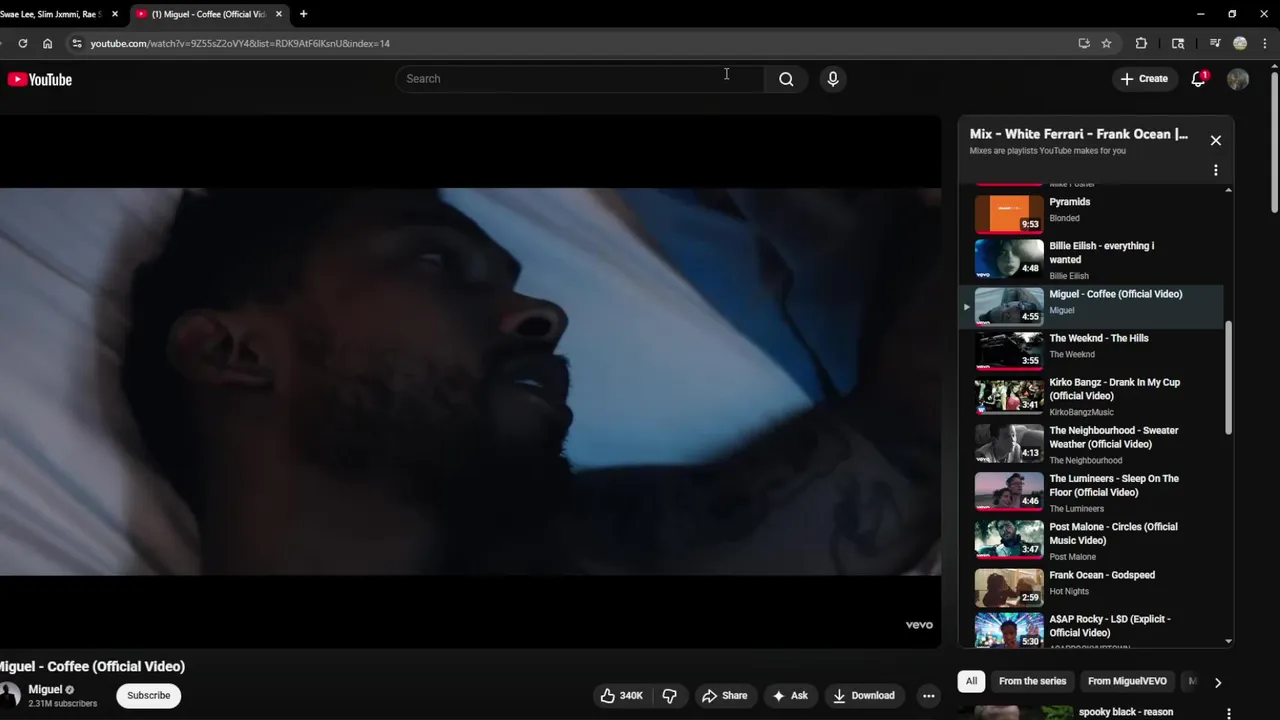Play The Lumineers - Sleep On The Floor
The height and width of the screenshot is (720, 1280).
[1092, 492]
